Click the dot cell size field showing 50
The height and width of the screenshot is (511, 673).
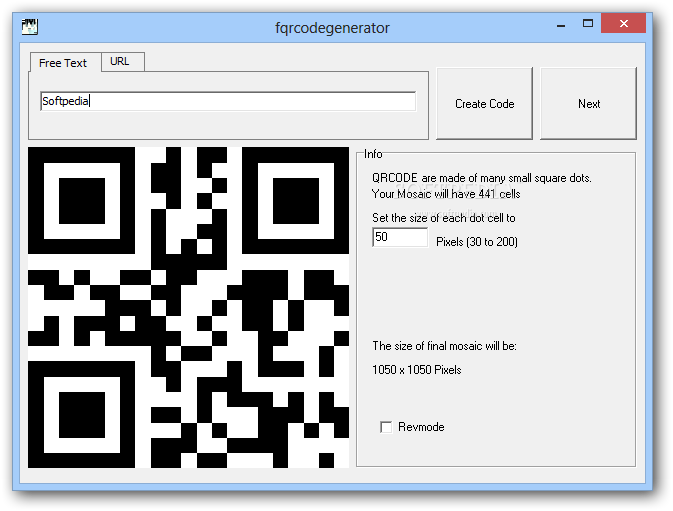pos(400,237)
